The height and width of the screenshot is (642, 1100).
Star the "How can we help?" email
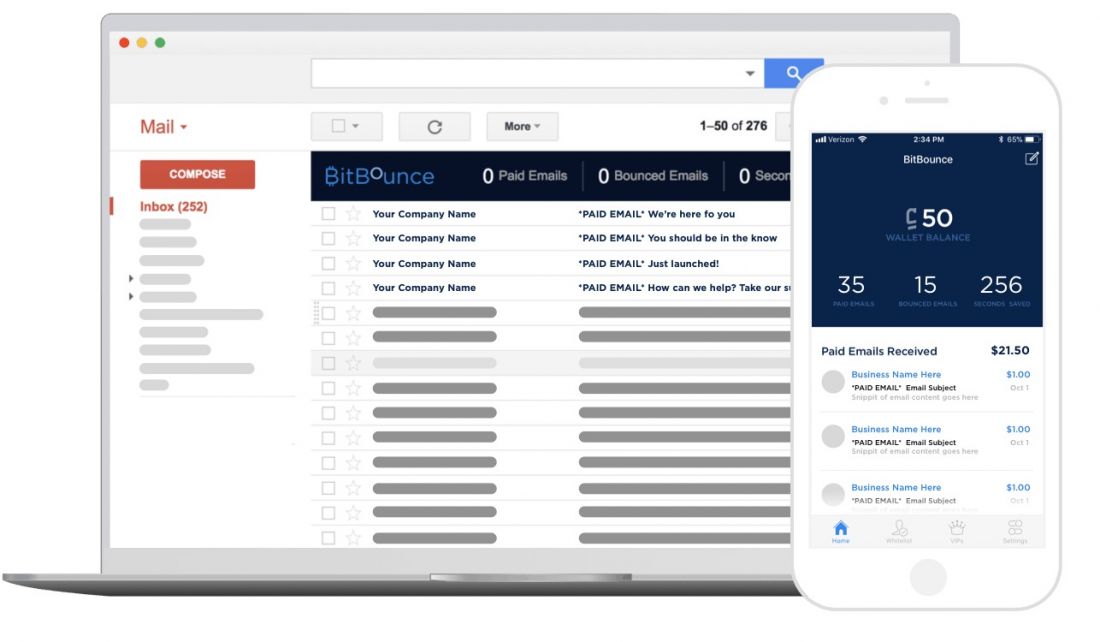click(x=353, y=288)
